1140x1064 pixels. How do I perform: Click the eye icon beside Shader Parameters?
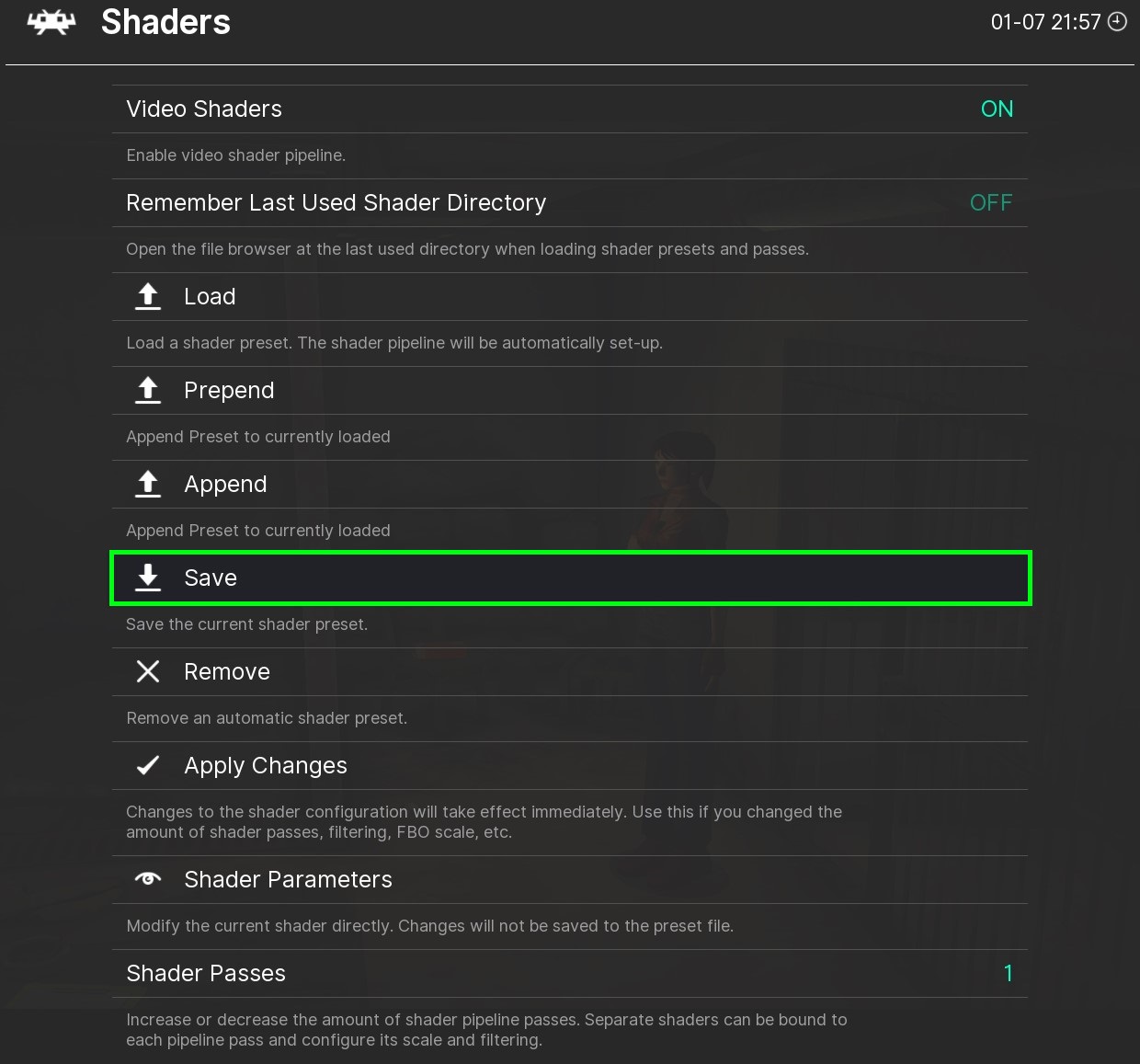pyautogui.click(x=148, y=879)
